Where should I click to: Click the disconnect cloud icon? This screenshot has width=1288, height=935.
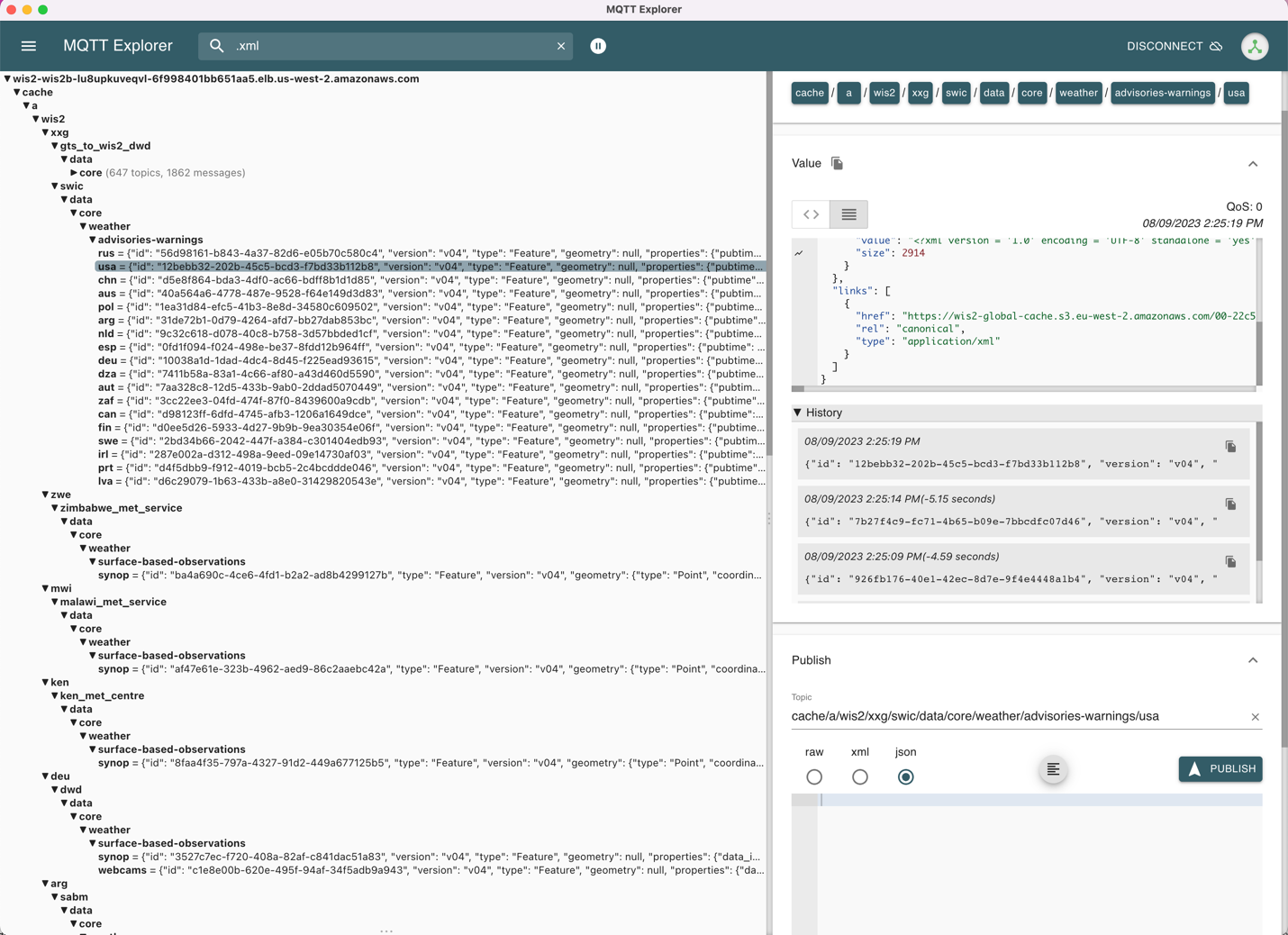pos(1217,46)
